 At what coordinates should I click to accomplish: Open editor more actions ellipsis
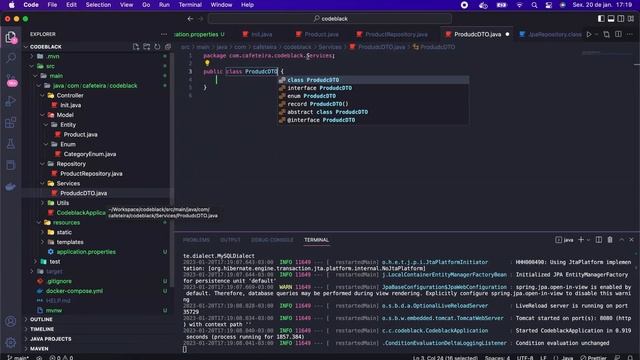[630, 34]
